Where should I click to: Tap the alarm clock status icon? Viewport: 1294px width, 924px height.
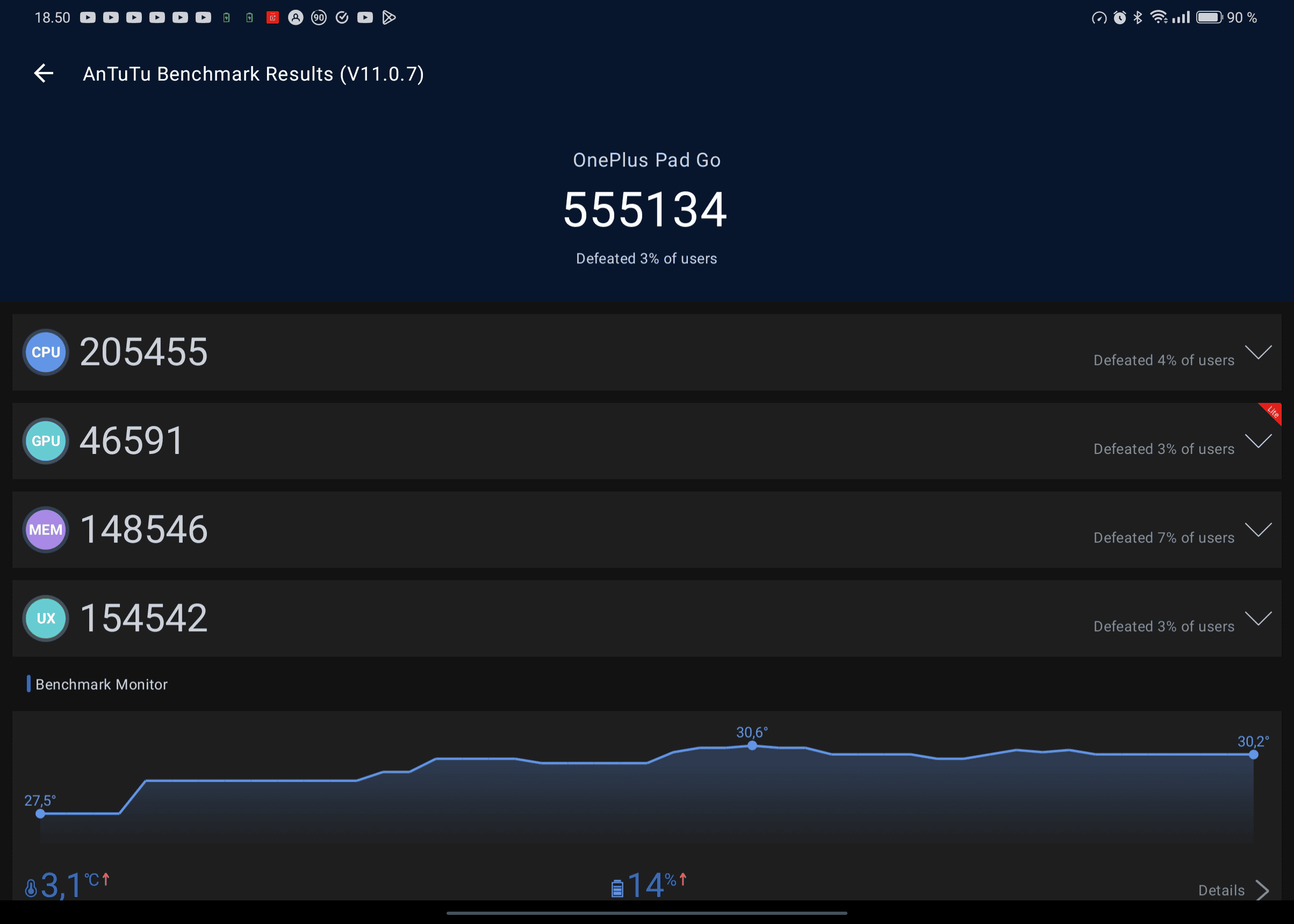(x=1120, y=18)
